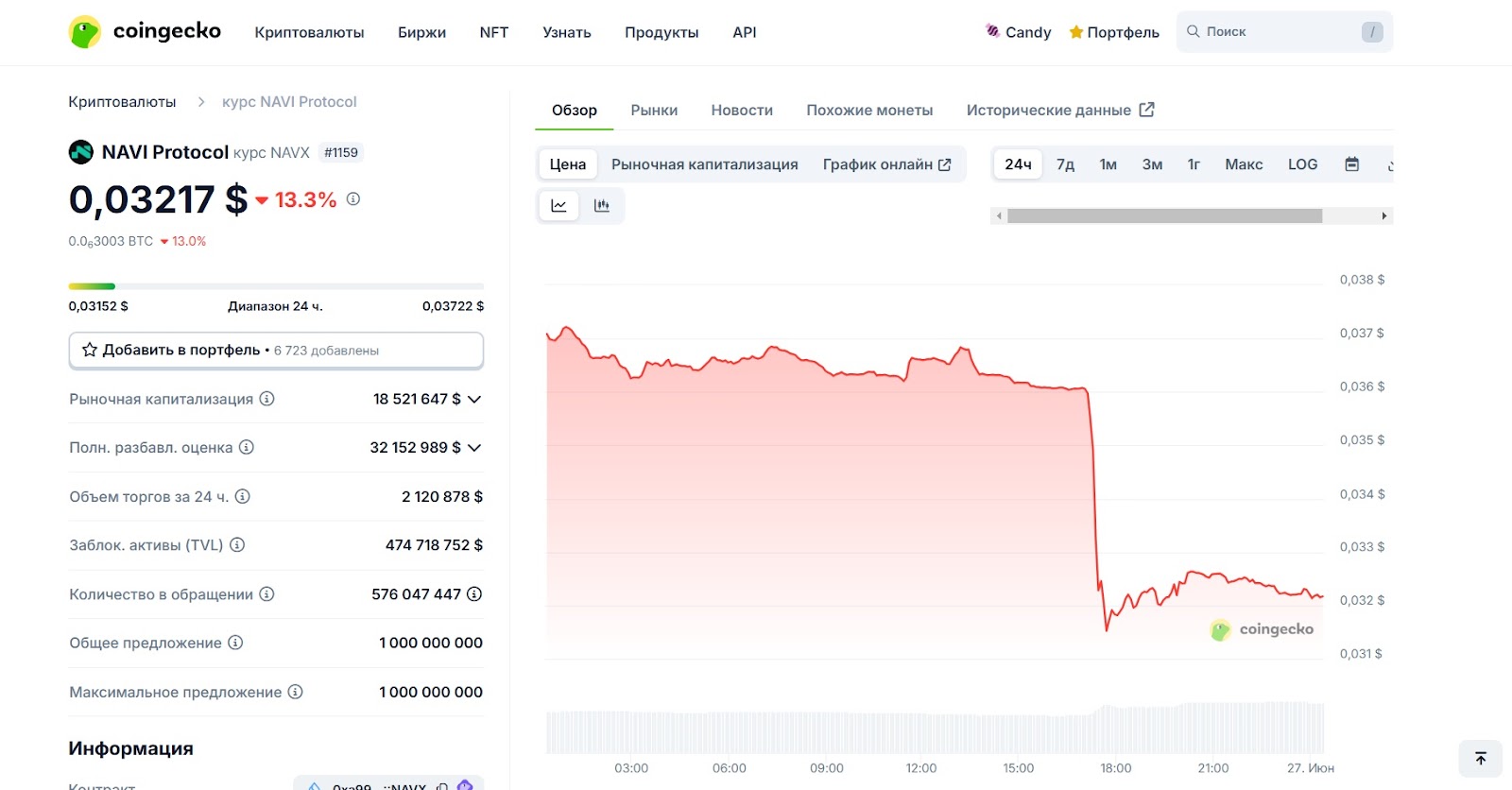
Task: Toggle Рыночная капитализация chart mode
Action: coord(705,164)
